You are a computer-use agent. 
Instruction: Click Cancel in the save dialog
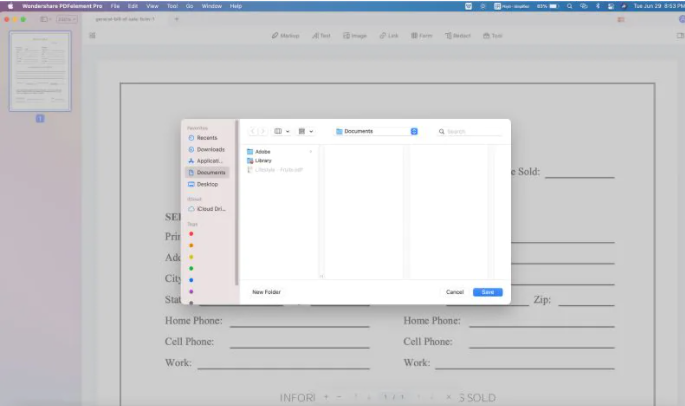pyautogui.click(x=454, y=292)
